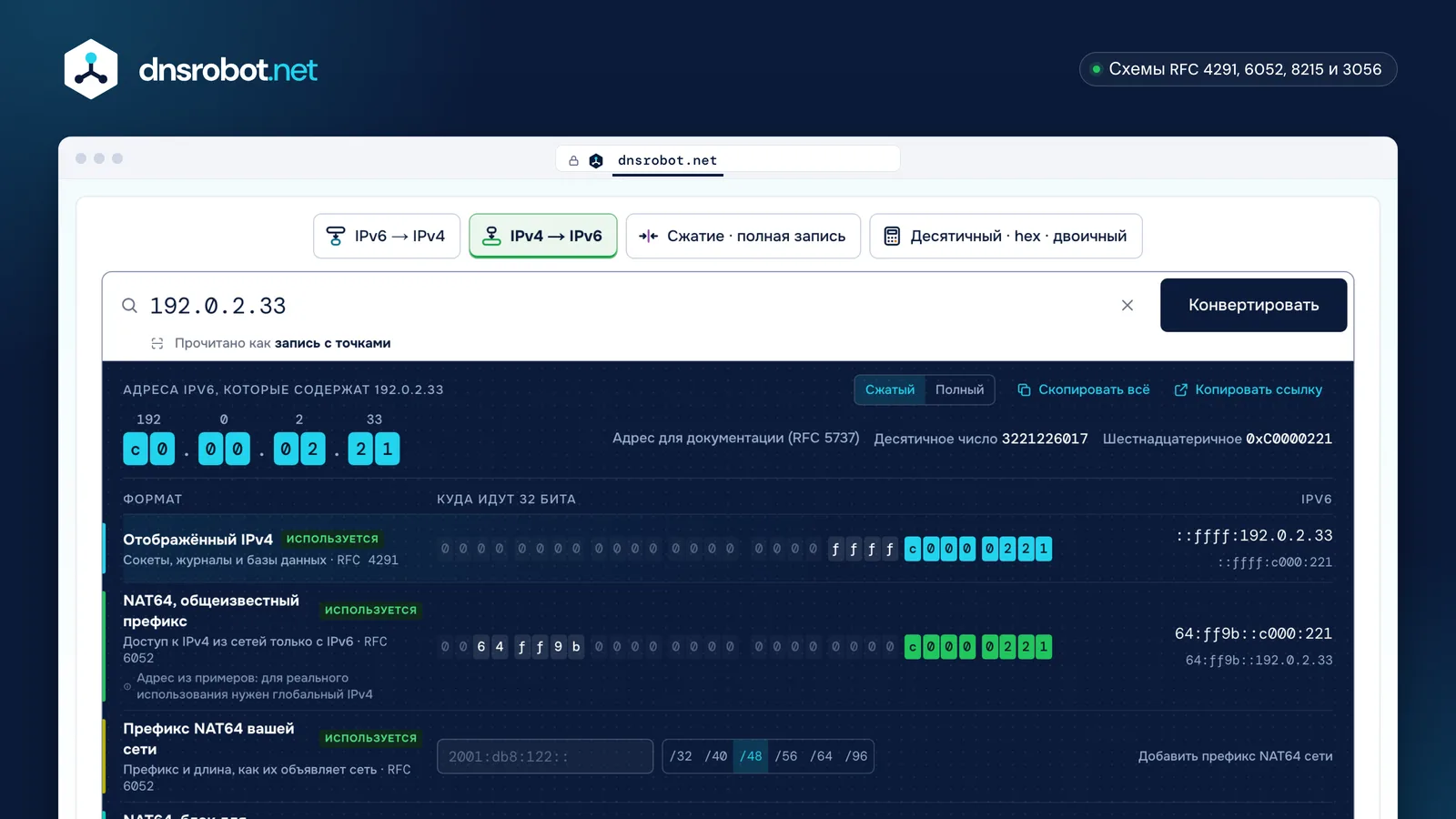Click the browser address bar lock icon
This screenshot has width=1456, height=819.
573,161
